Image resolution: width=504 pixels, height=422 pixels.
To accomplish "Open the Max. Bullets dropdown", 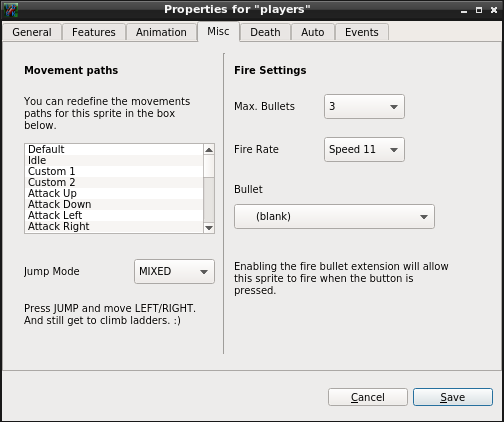I will pyautogui.click(x=364, y=106).
